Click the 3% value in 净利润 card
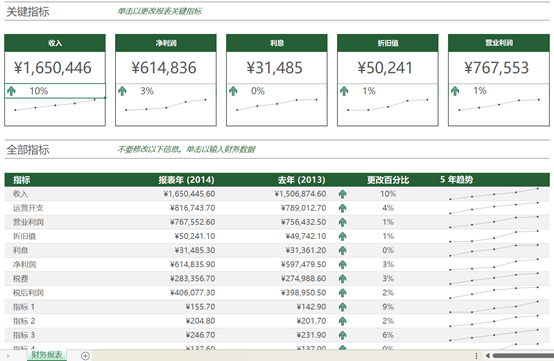 coord(147,91)
